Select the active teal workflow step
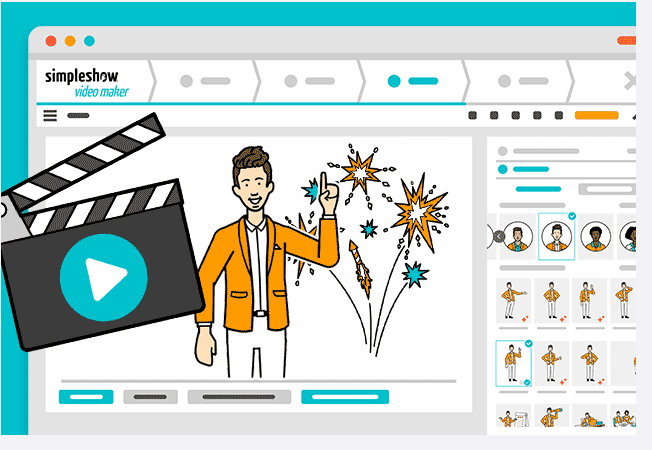The width and height of the screenshot is (652, 450). 411,81
